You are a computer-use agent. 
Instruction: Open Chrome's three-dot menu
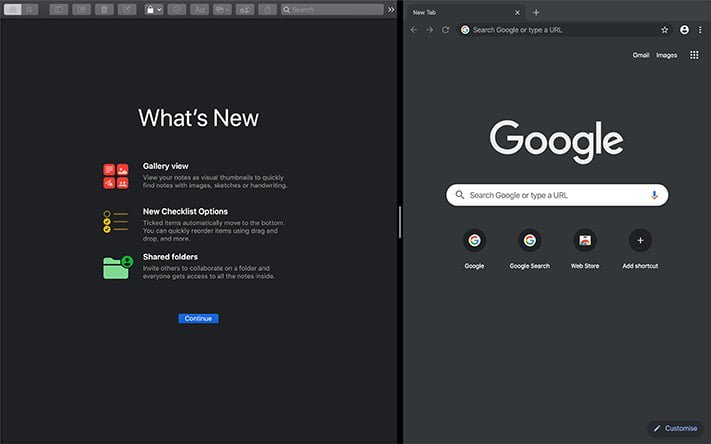(x=700, y=30)
